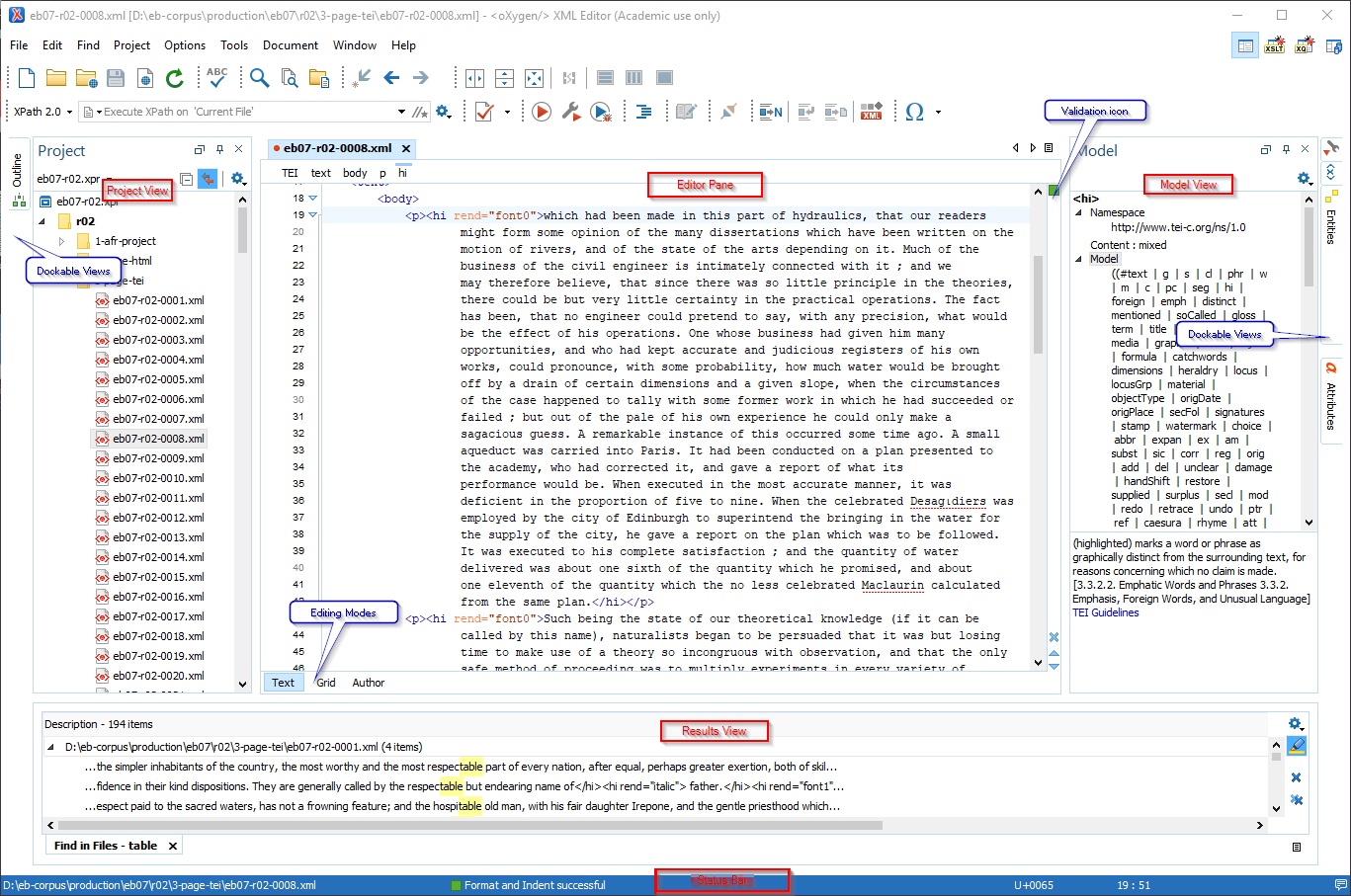Toggle Link with Editor in Project panel
Image resolution: width=1351 pixels, height=896 pixels.
point(208,179)
